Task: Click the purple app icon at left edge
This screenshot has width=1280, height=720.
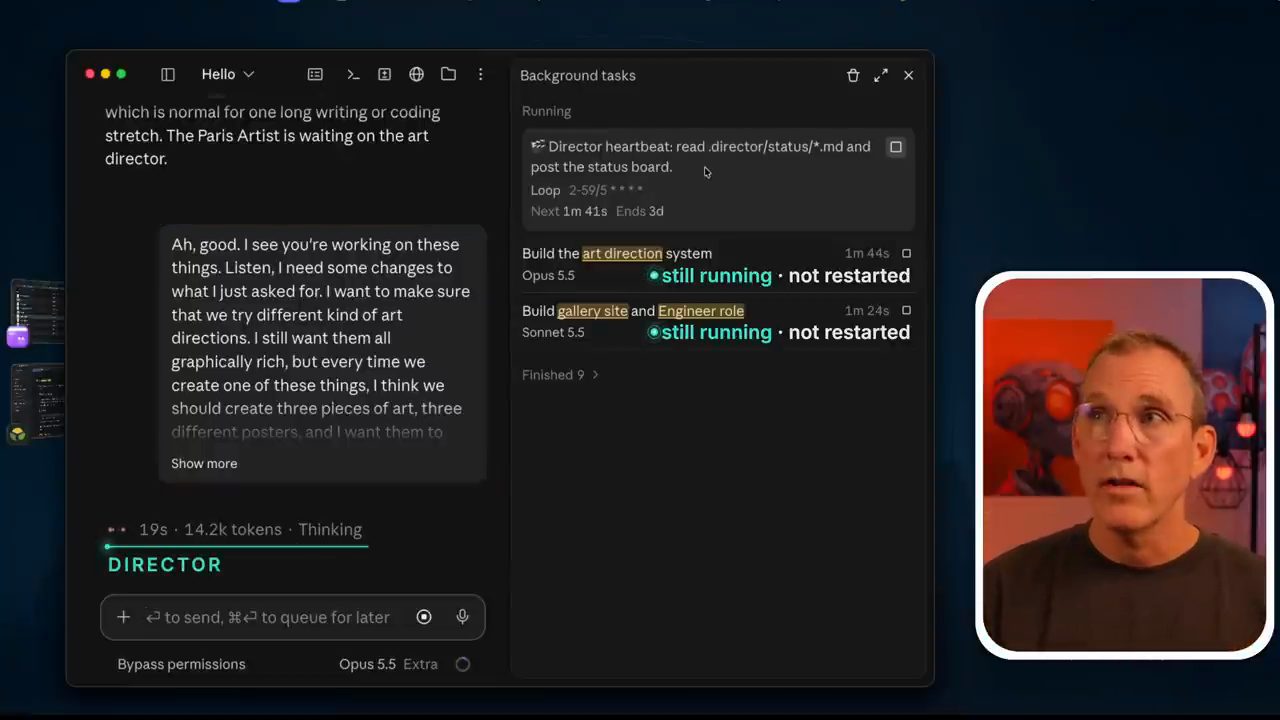Action: coord(17,337)
